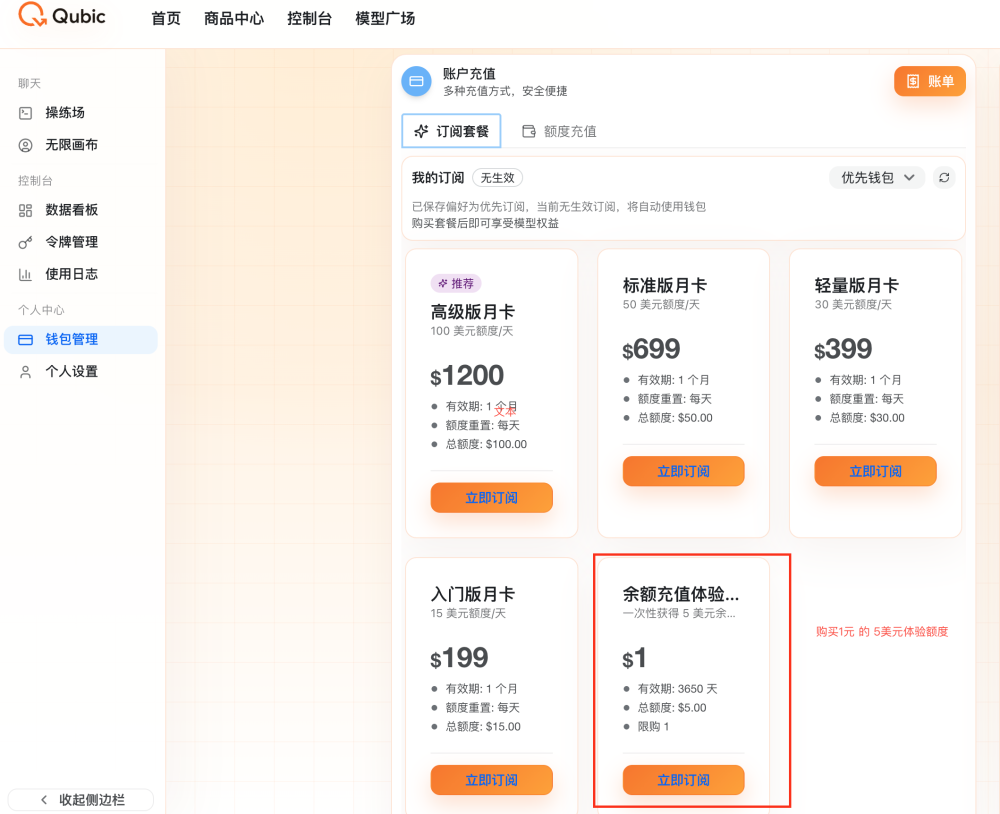The height and width of the screenshot is (814, 1000).
Task: Open the 账单 bills button
Action: [x=930, y=81]
